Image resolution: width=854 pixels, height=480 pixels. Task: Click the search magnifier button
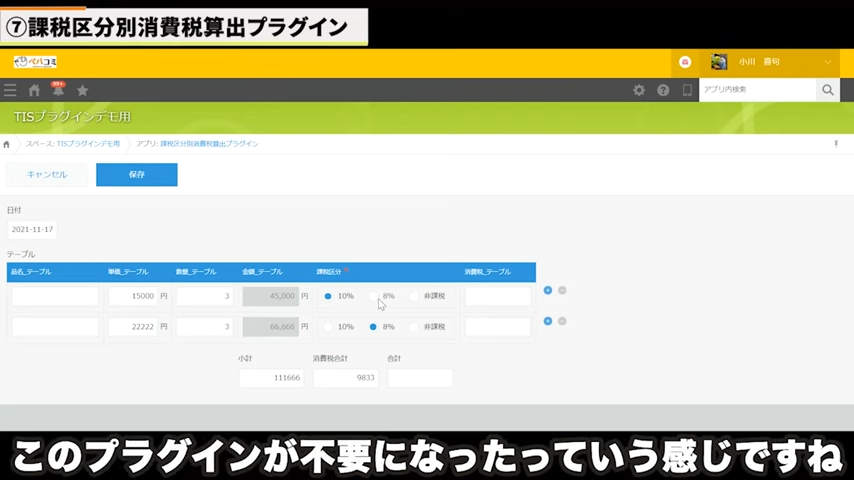[828, 90]
